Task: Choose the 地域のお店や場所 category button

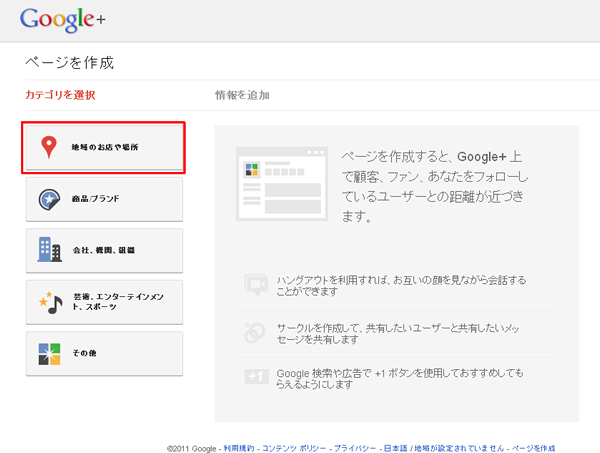Action: click(x=104, y=148)
